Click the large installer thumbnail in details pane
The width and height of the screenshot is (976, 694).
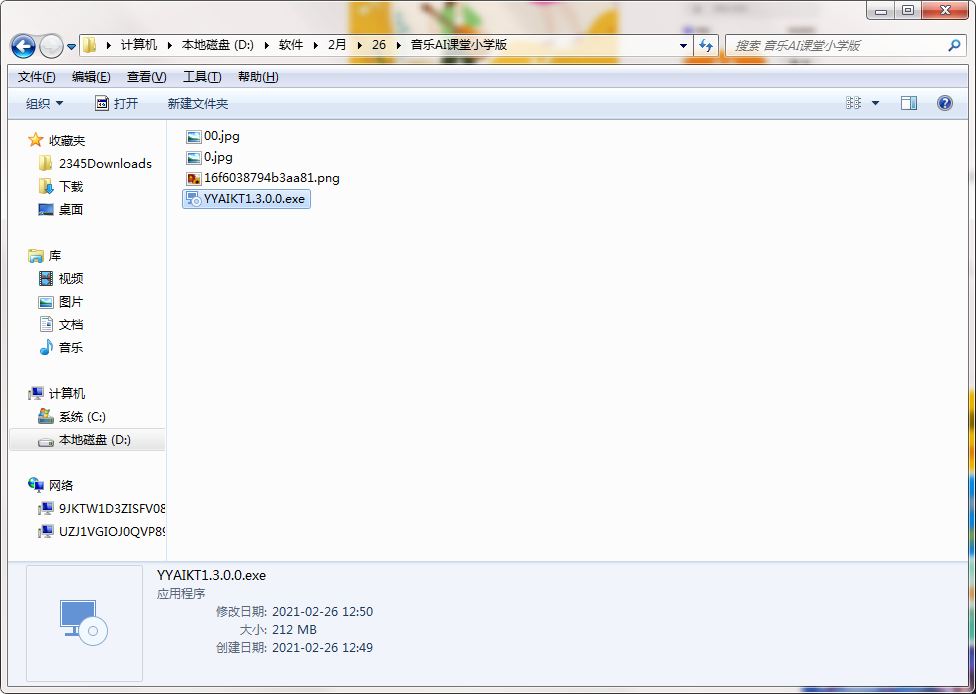pos(84,623)
